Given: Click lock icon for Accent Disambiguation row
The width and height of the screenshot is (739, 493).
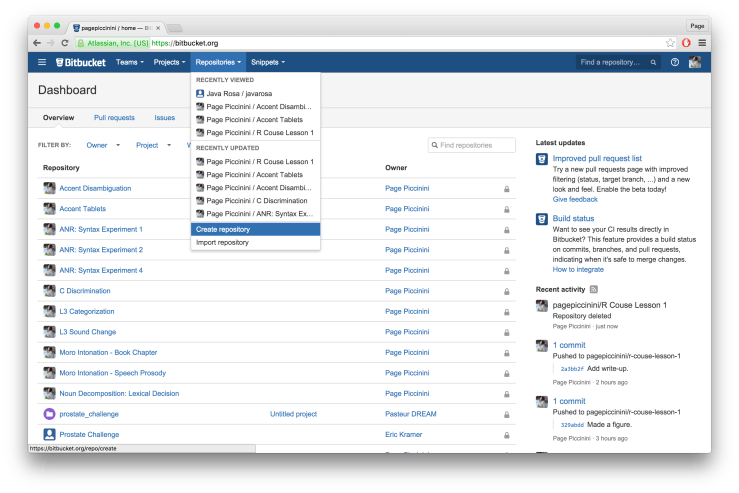Looking at the screenshot, I should point(506,188).
